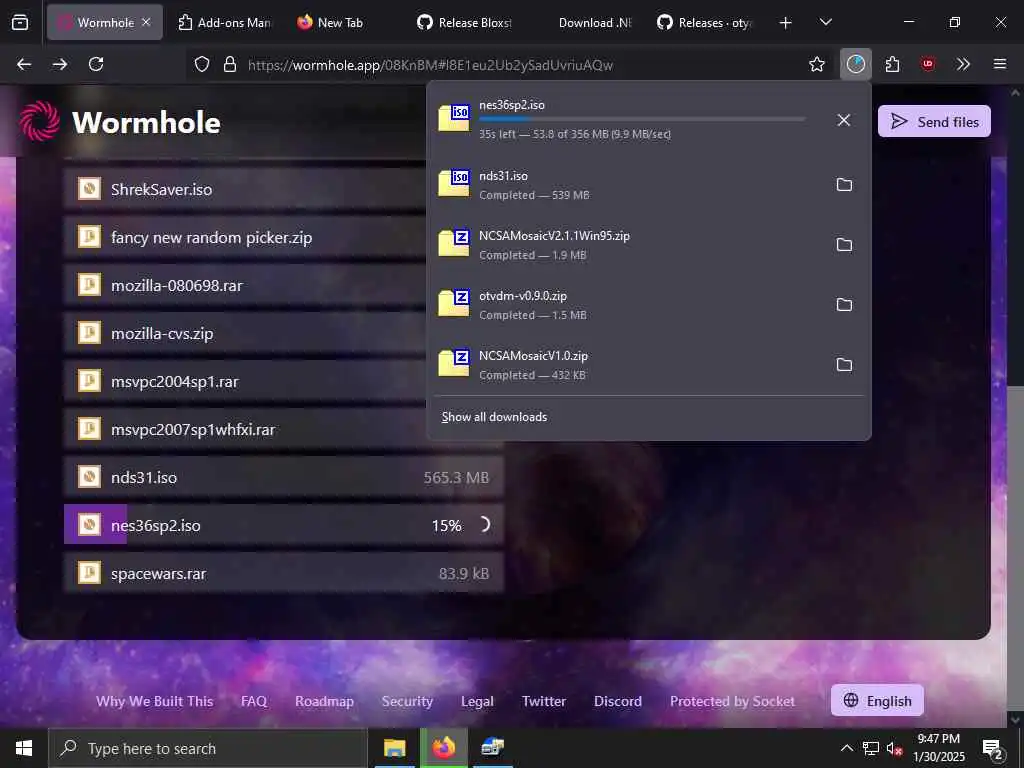Click file icon of spacewars.rar
1024x768 pixels.
[89, 573]
